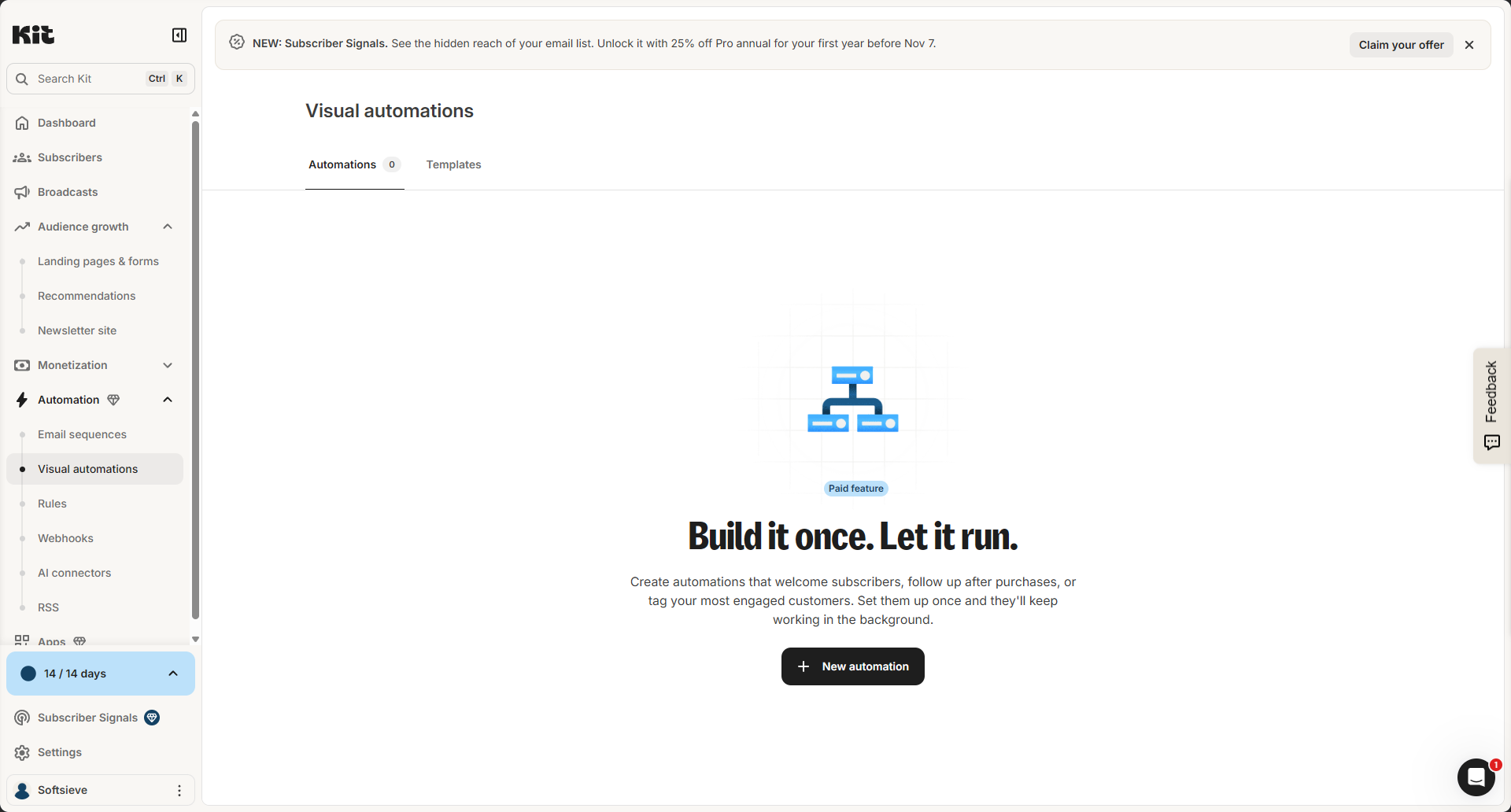Click the Automation lightning bolt icon
Screen dimensions: 1511x812
coord(22,400)
